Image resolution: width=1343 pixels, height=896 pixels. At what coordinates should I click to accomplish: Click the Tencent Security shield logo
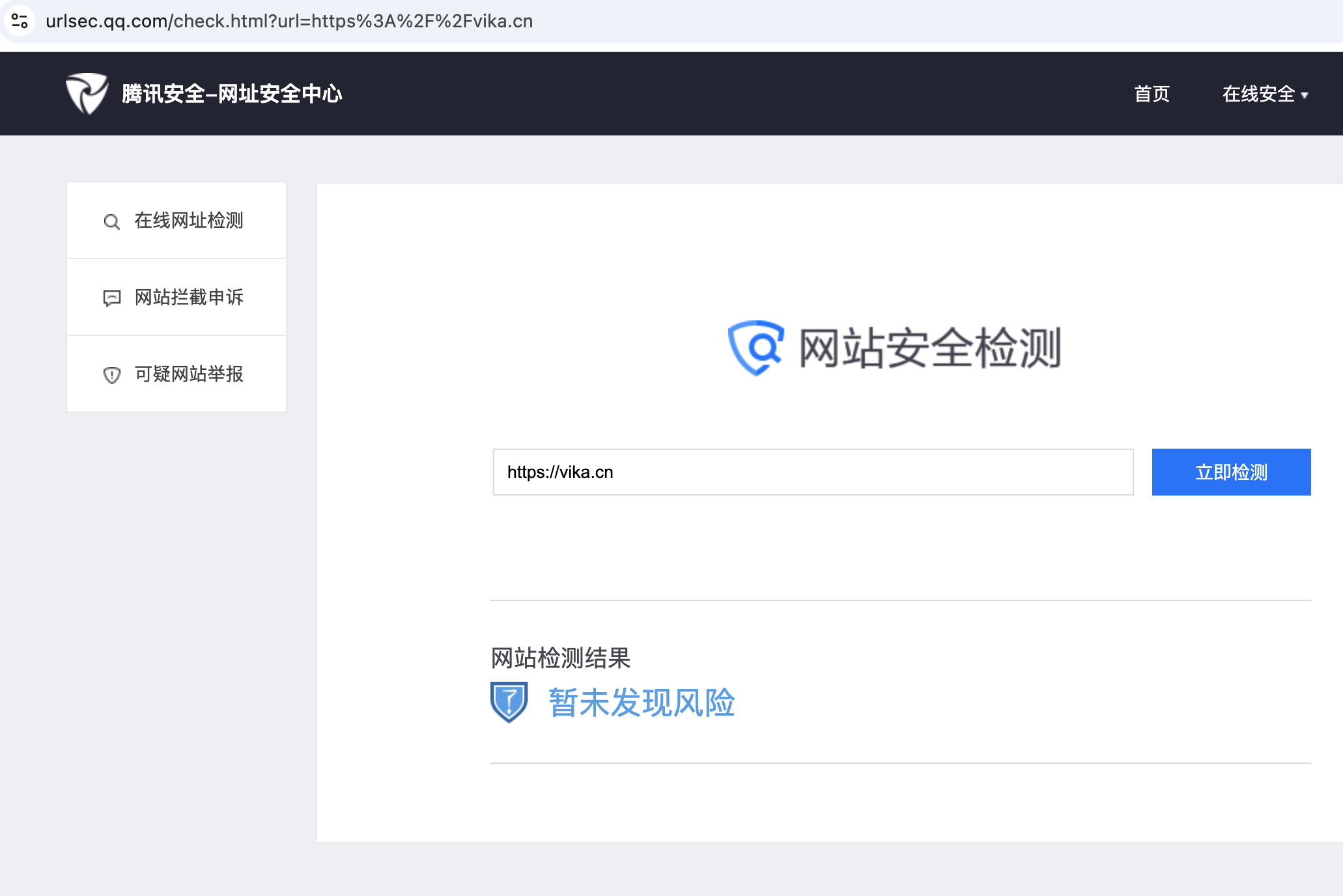coord(87,93)
